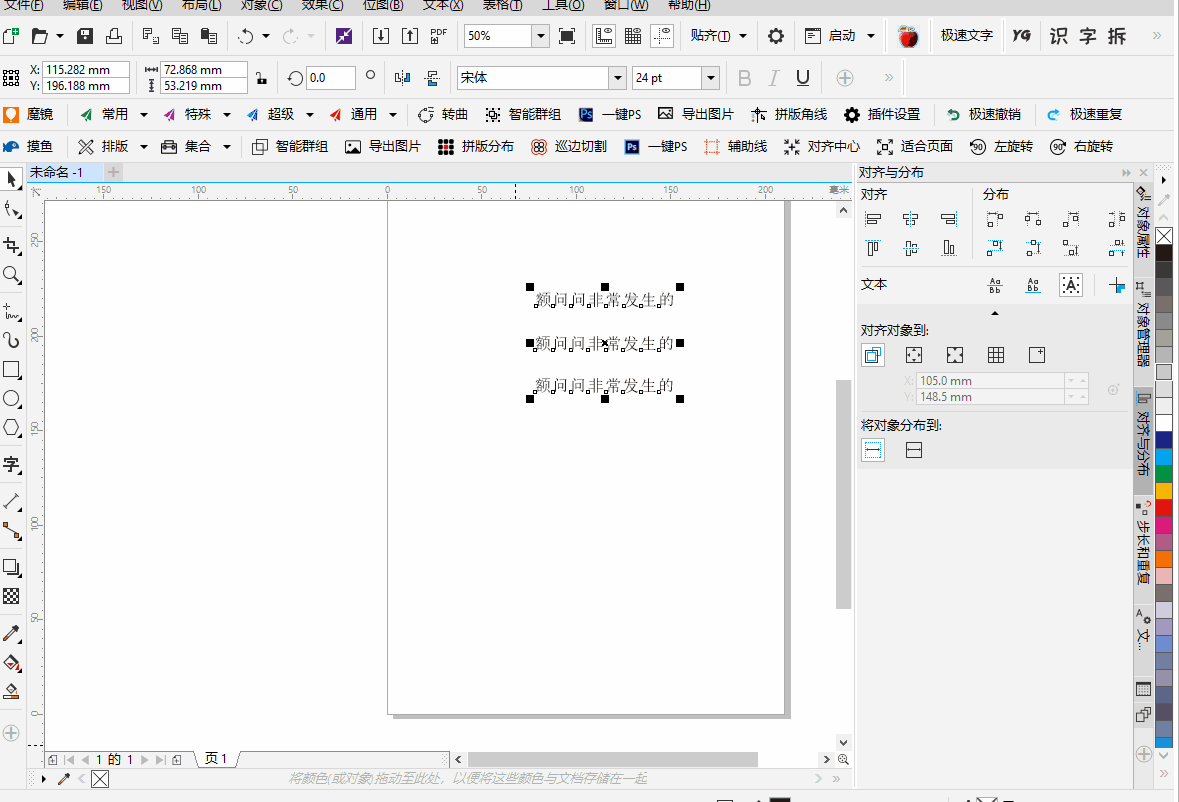Choose the Crop tool
1179x802 pixels.
(11, 246)
